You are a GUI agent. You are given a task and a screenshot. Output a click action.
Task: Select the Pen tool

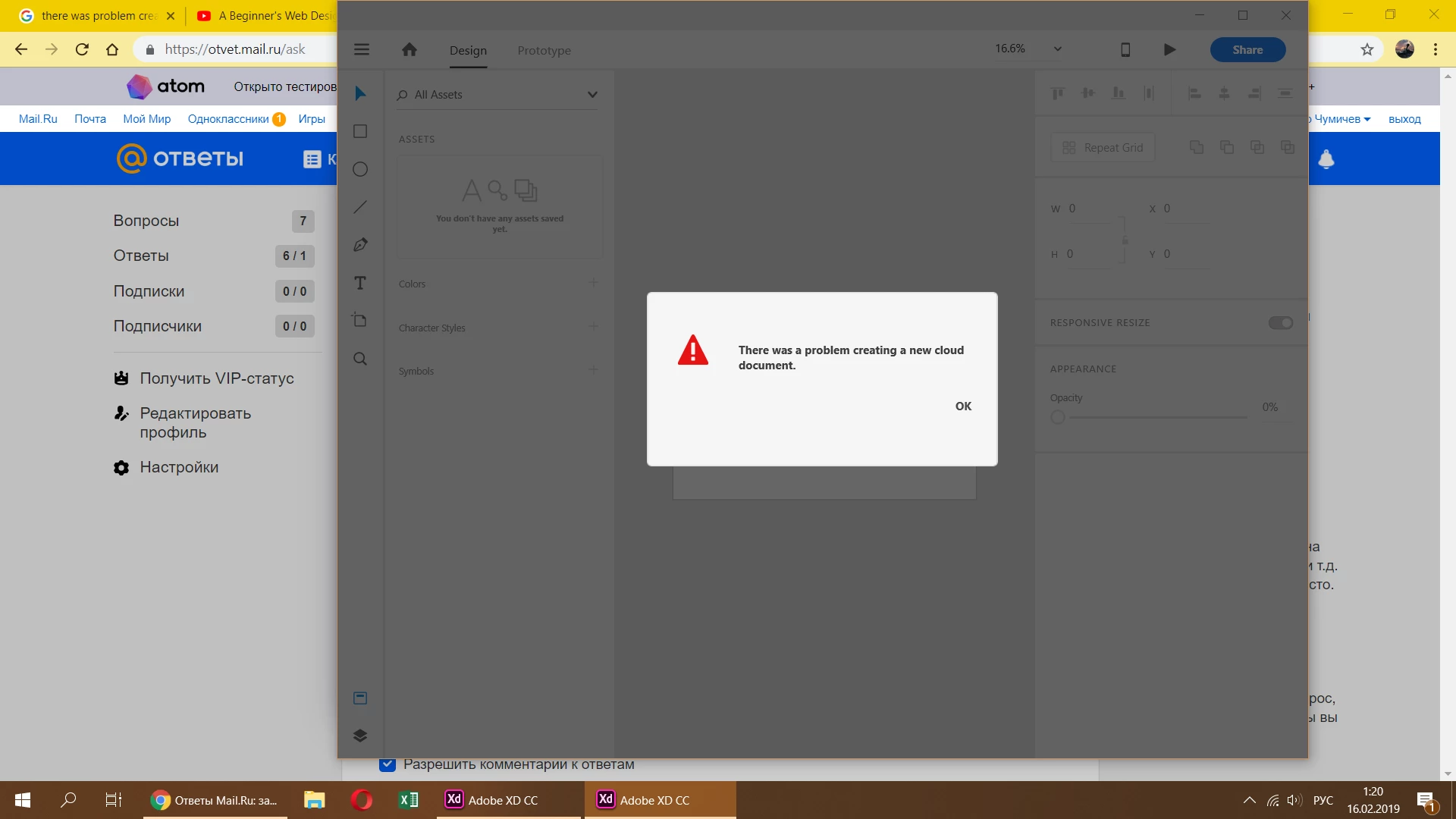360,245
